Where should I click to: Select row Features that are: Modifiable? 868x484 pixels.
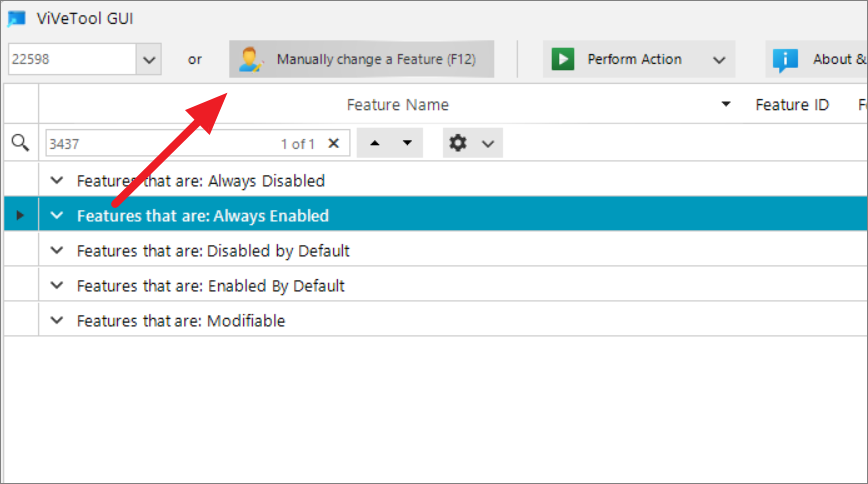(x=436, y=320)
